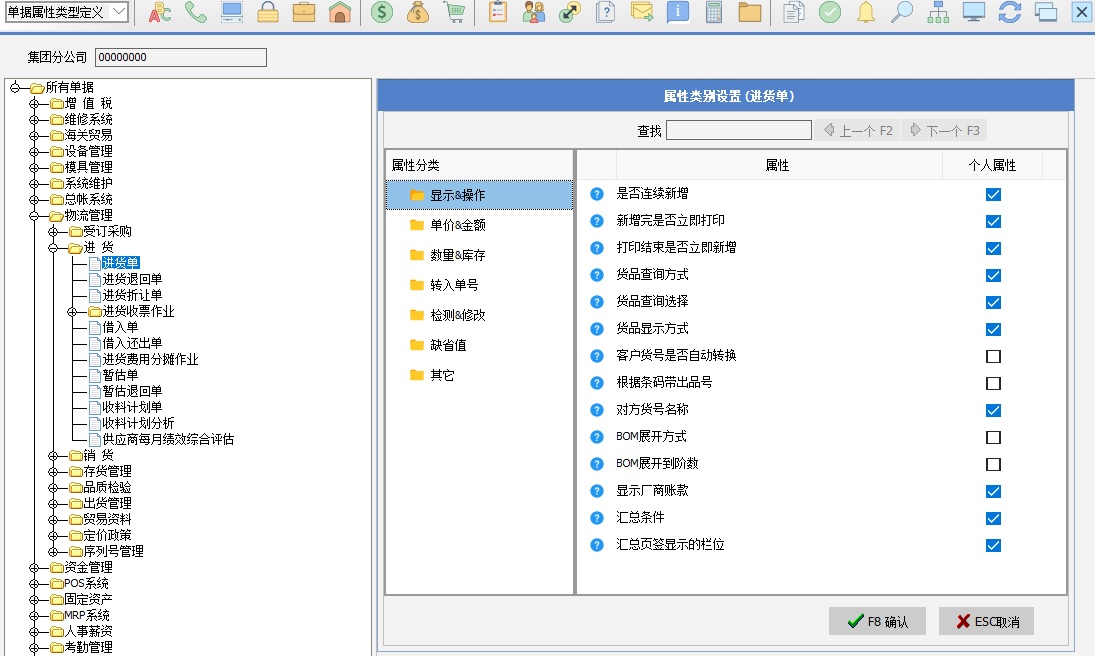Check the BOM展开方式 checkbox
This screenshot has width=1095, height=656.
pyautogui.click(x=993, y=437)
